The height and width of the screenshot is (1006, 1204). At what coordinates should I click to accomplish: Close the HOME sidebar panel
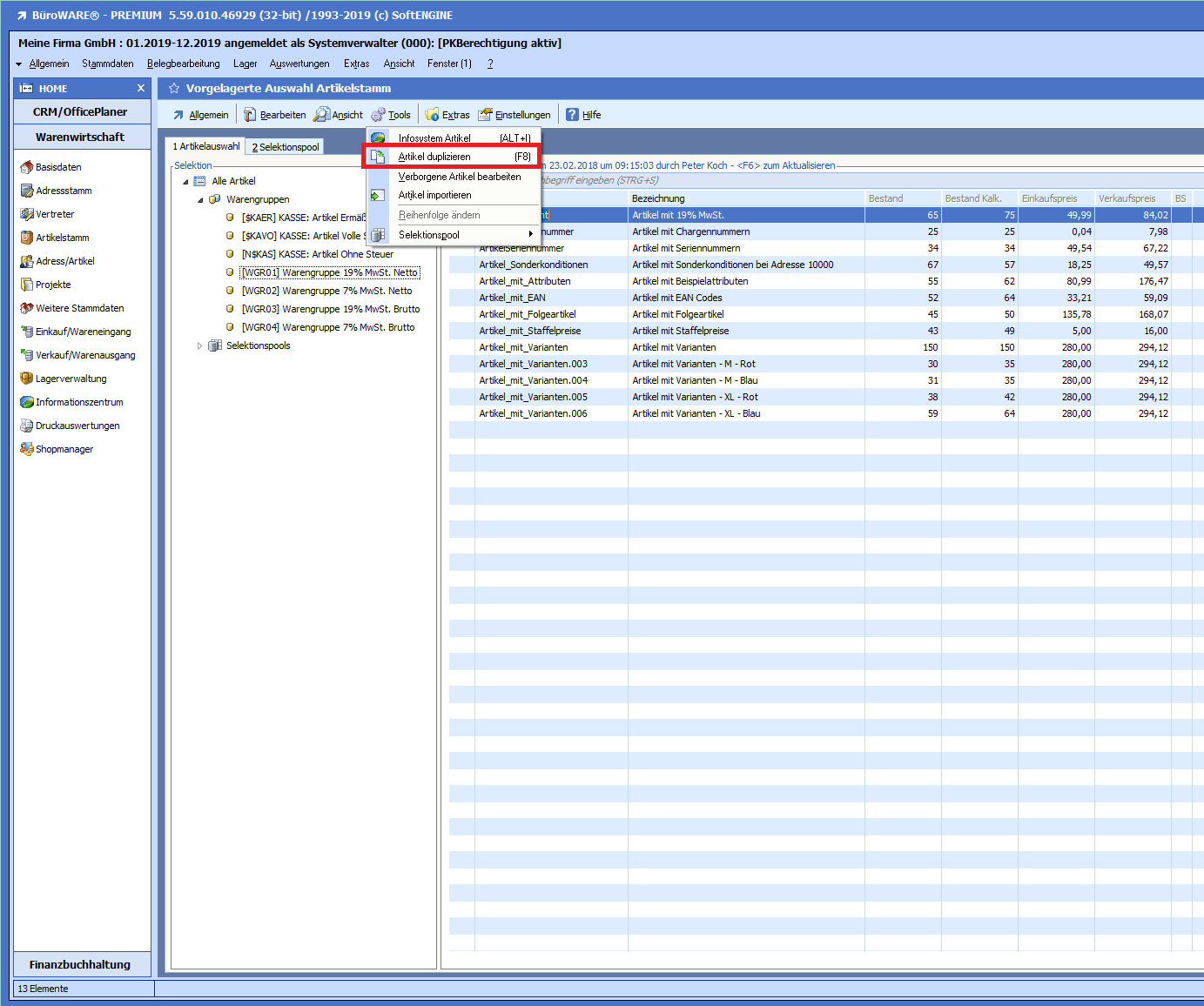[141, 89]
